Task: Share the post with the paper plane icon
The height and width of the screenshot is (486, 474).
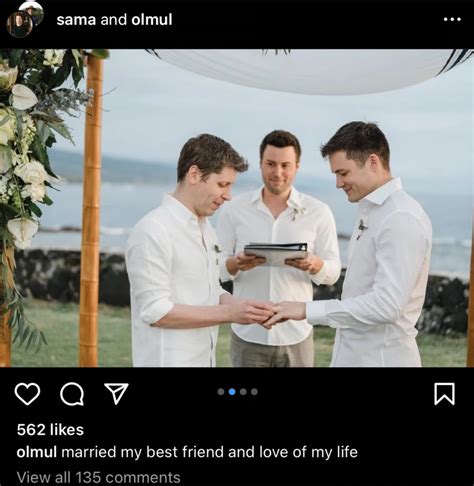Action: [x=116, y=393]
